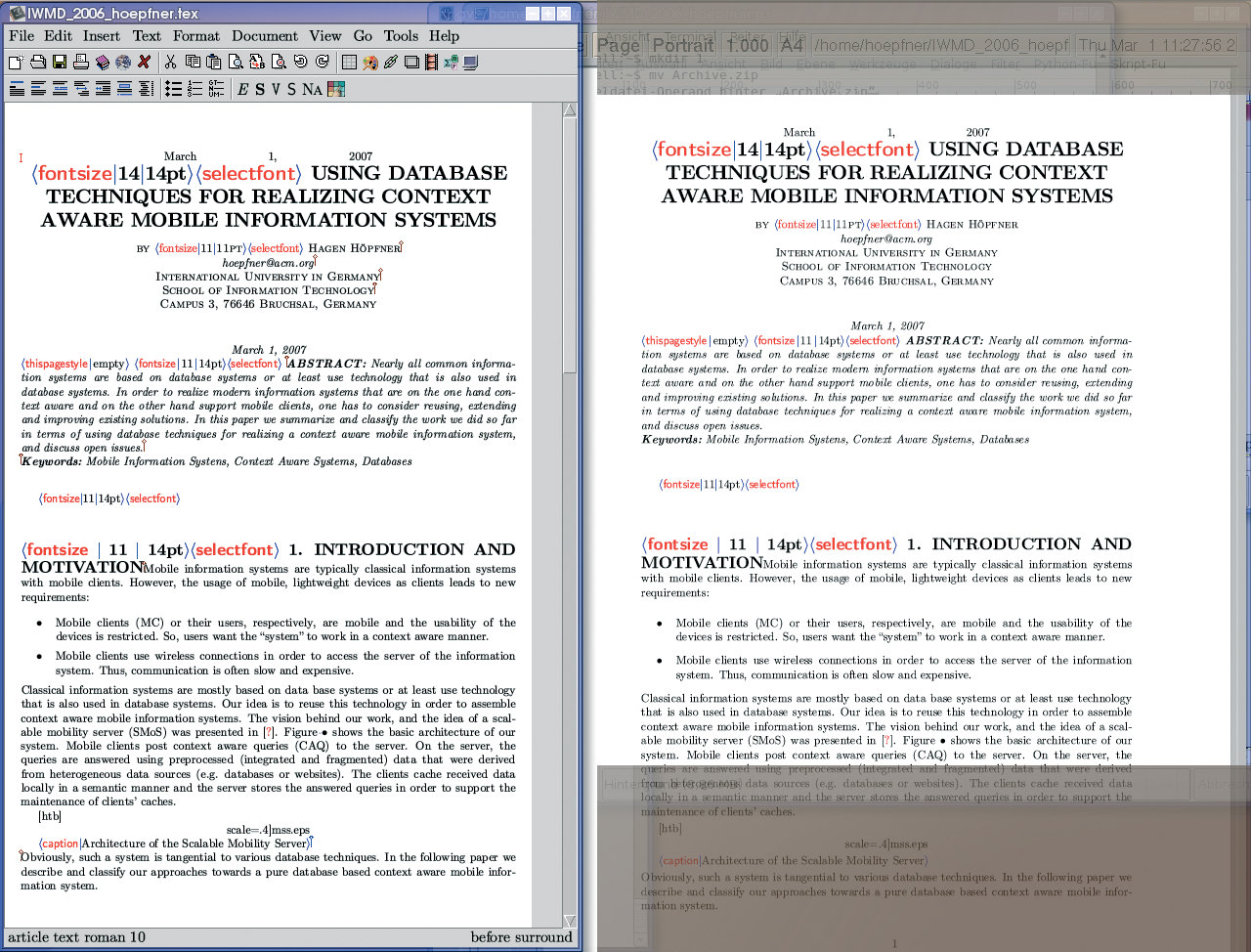The height and width of the screenshot is (952, 1251).
Task: Click 'hoepfner@acm.org' in the editor document
Action: coord(268,263)
